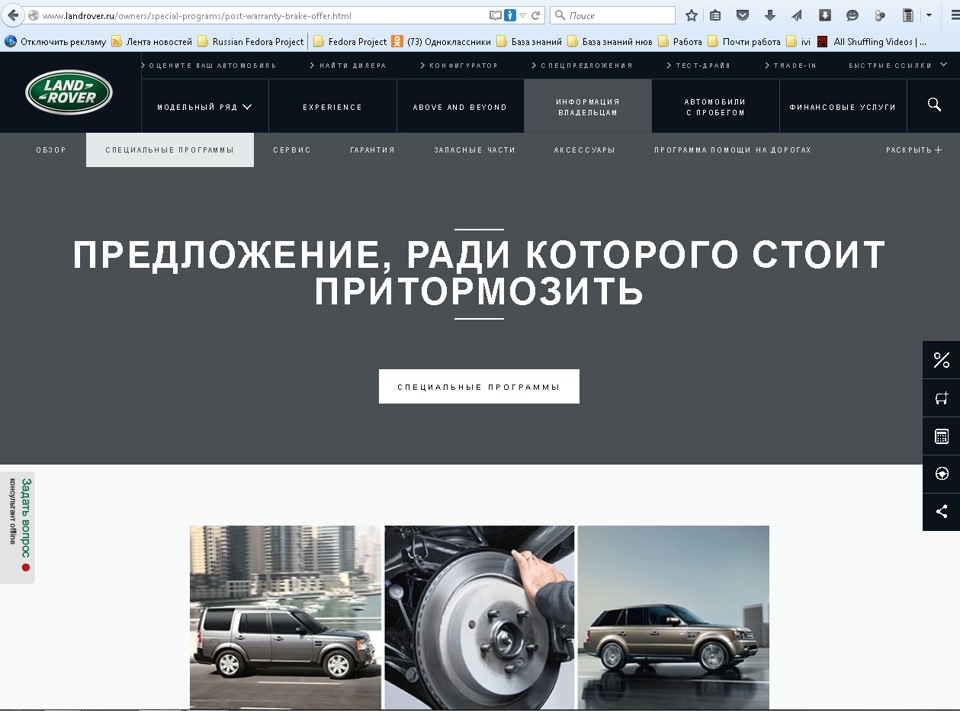The width and height of the screenshot is (960, 711).
Task: Open the share sidebar icon
Action: coord(940,511)
